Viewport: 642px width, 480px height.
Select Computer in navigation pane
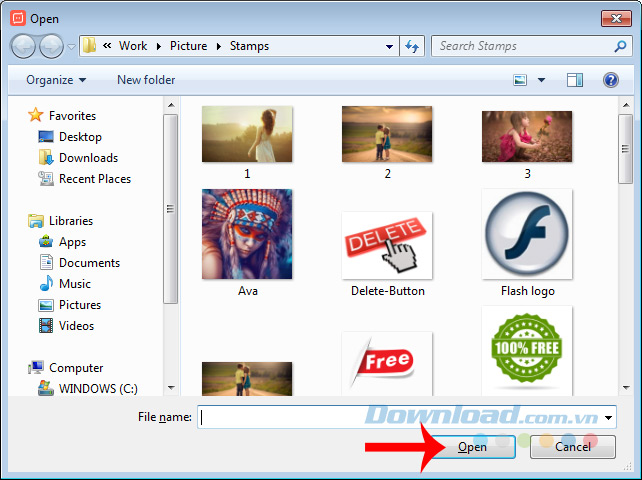pyautogui.click(x=76, y=368)
